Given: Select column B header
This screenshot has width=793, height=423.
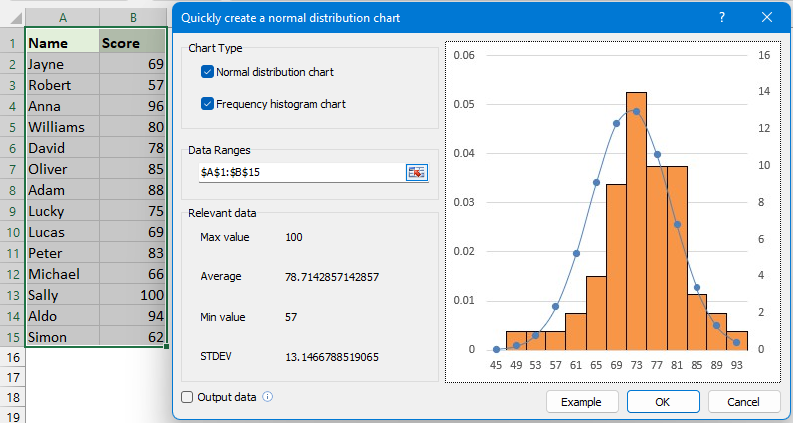Looking at the screenshot, I should pos(133,17).
